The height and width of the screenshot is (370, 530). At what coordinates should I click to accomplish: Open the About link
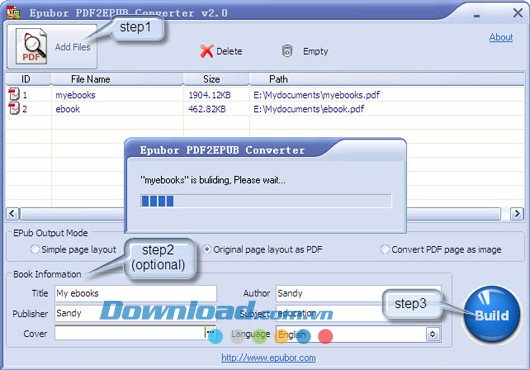click(501, 37)
